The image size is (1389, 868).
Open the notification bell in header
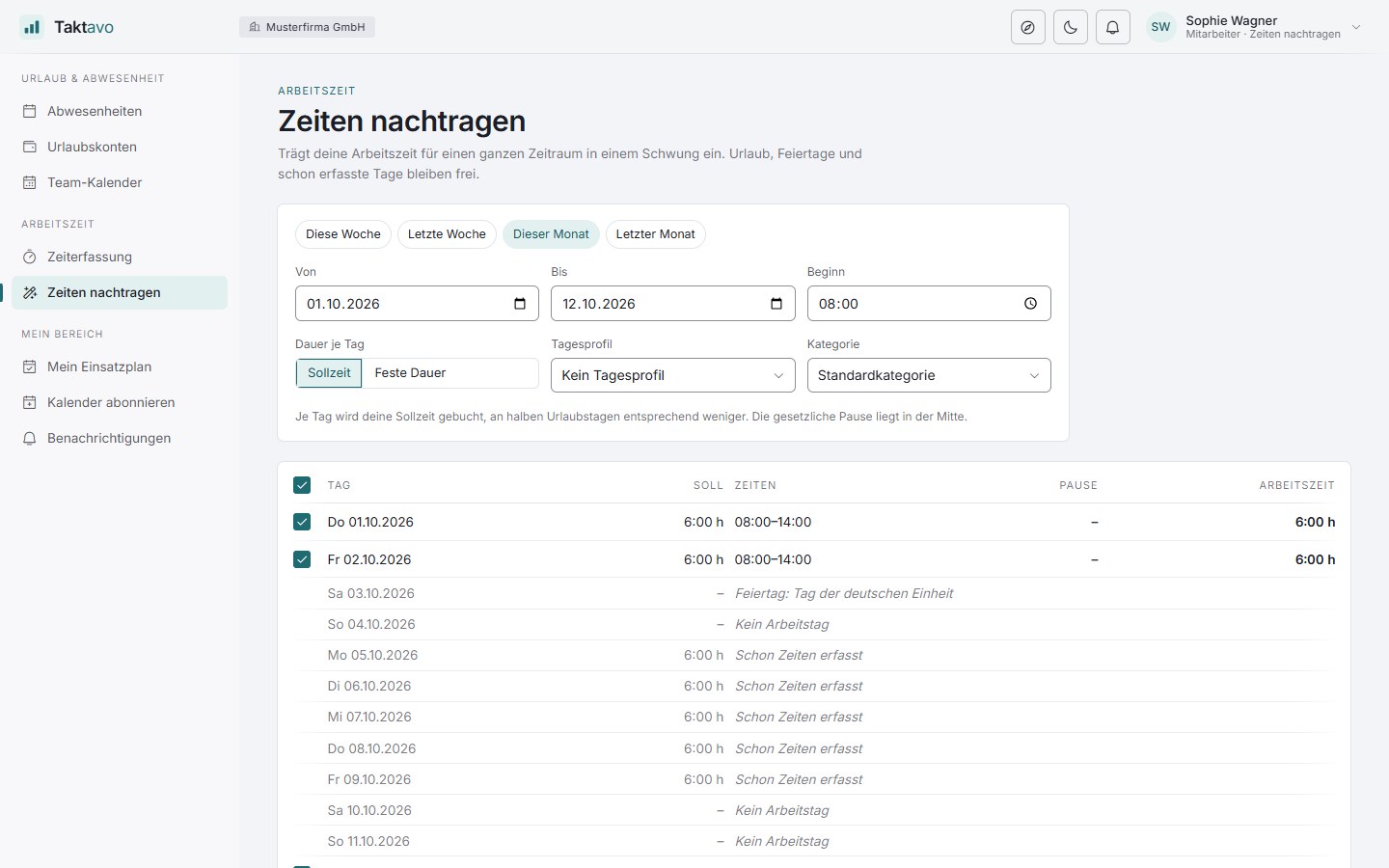1113,27
